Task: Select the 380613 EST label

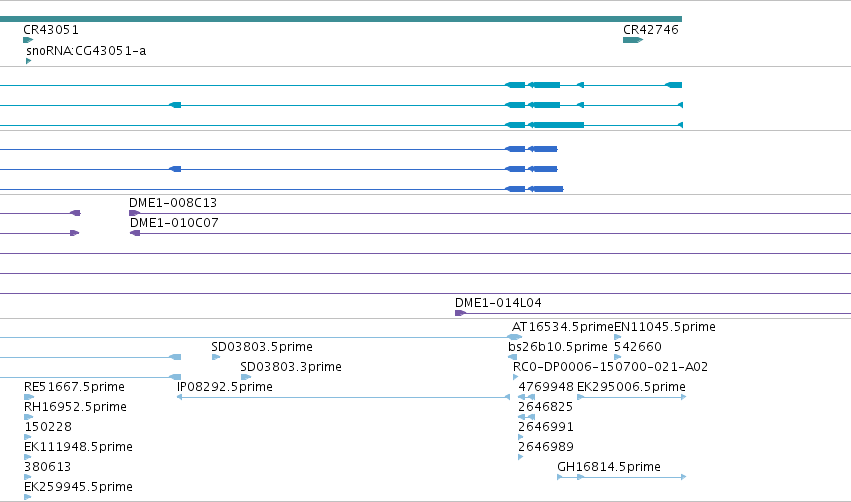Action: coord(48,467)
